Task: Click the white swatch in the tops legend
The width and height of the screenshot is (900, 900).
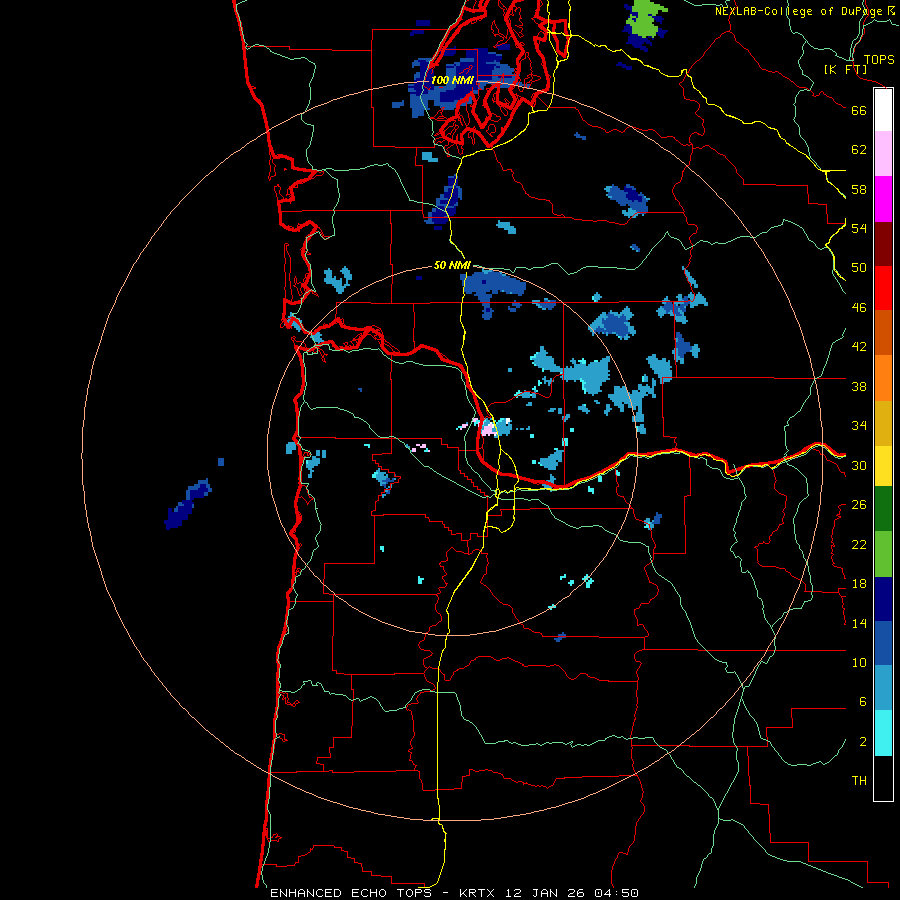Action: point(883,110)
